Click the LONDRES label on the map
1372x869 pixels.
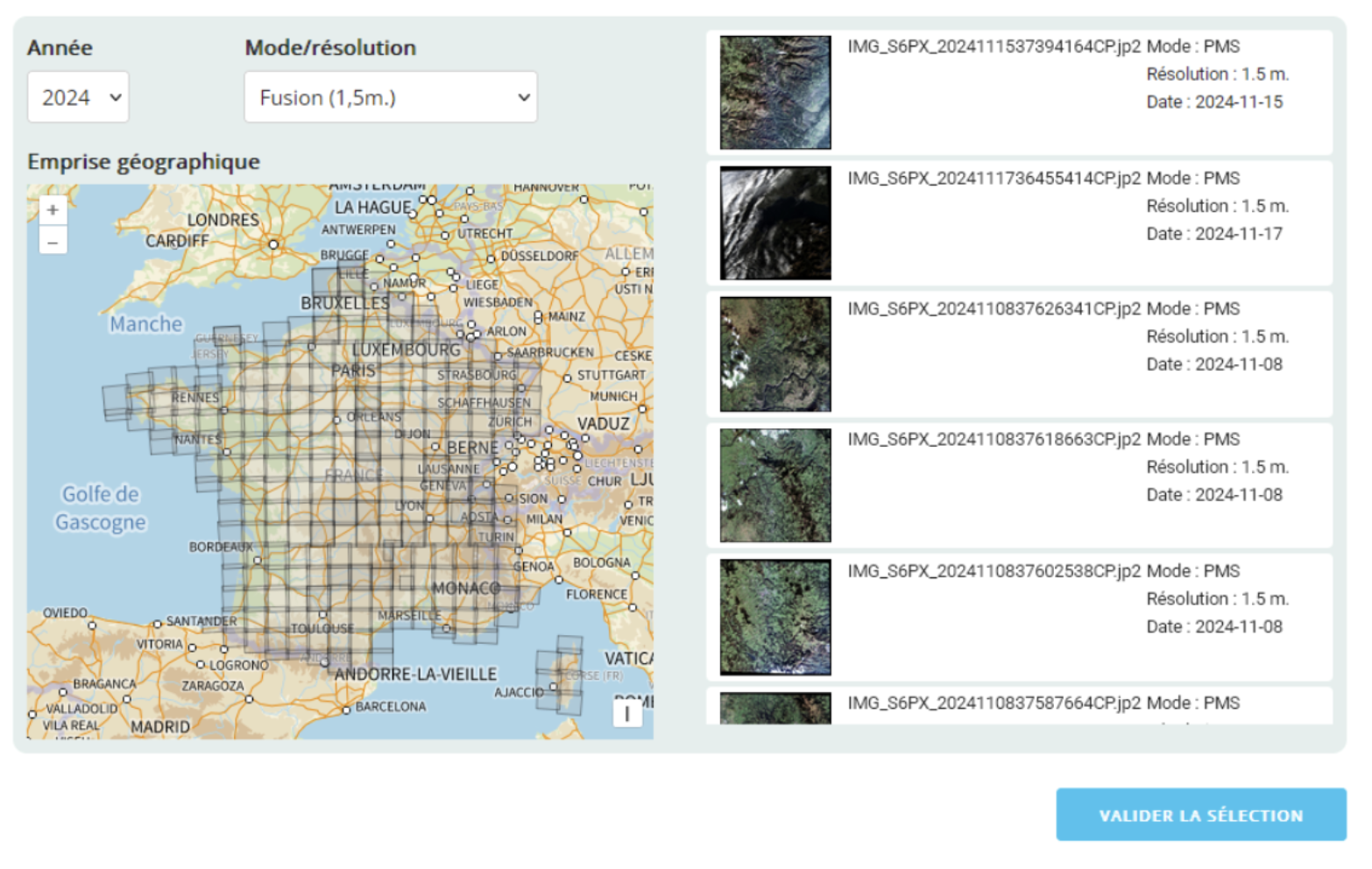223,220
